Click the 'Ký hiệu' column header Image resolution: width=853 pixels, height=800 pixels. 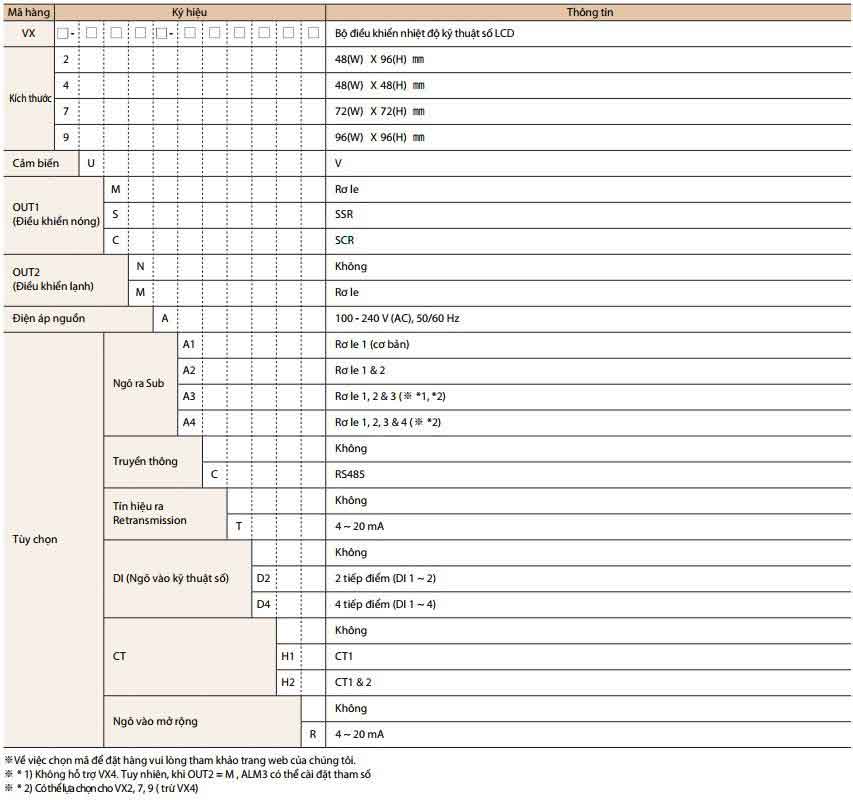click(x=189, y=12)
